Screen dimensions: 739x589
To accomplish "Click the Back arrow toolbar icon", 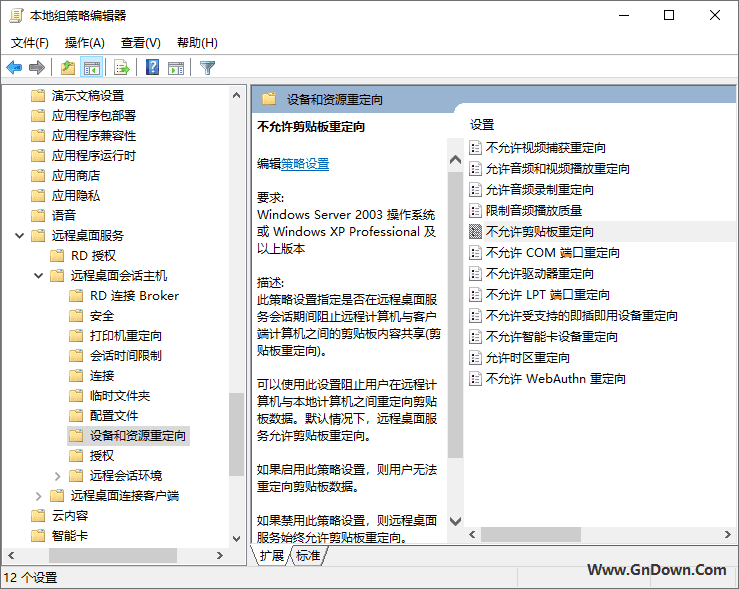I will point(14,68).
